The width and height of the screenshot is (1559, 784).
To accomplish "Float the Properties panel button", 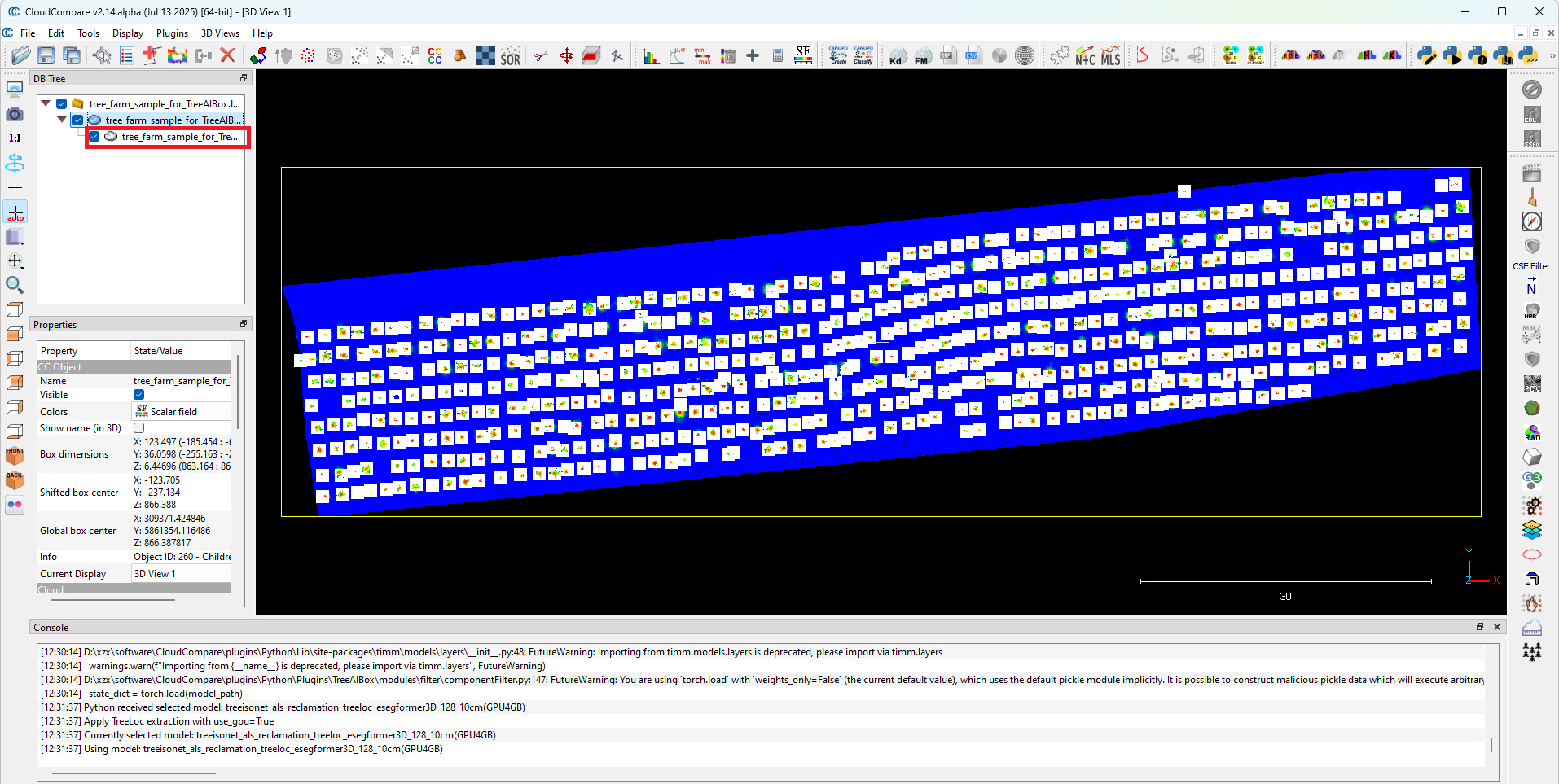I will pyautogui.click(x=244, y=324).
